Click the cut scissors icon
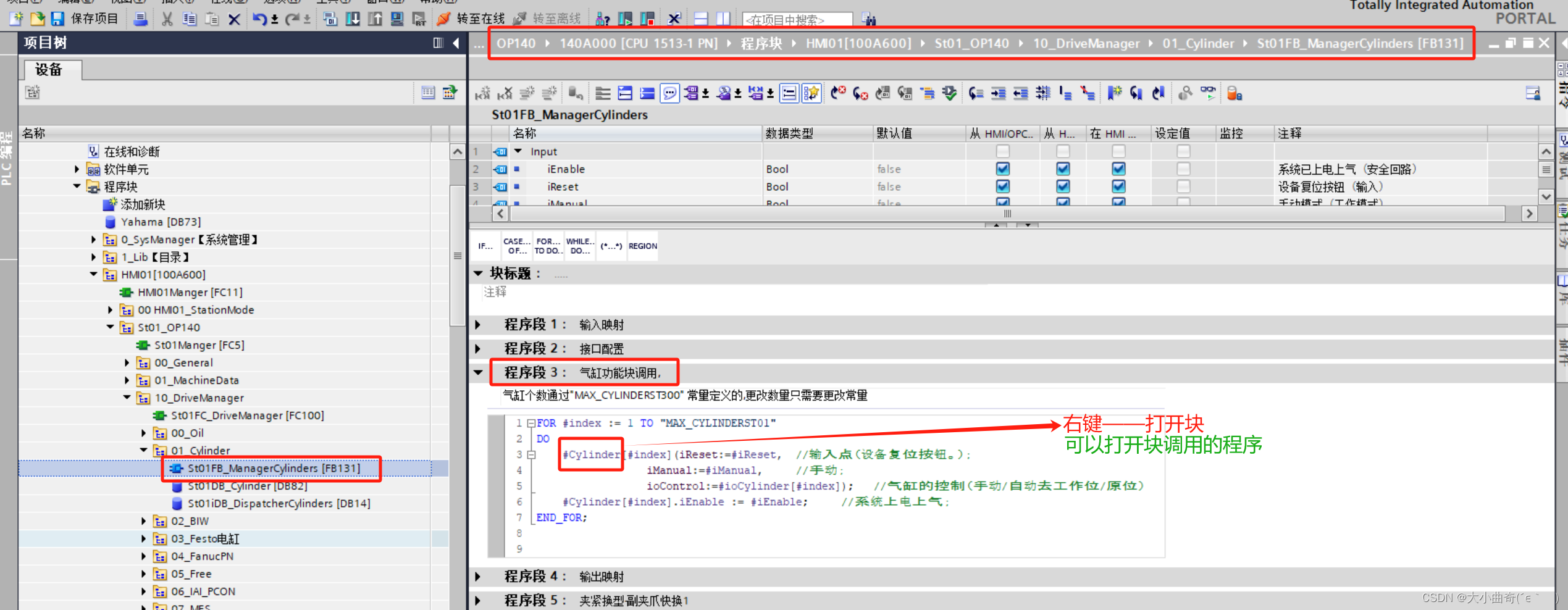 click(x=167, y=19)
